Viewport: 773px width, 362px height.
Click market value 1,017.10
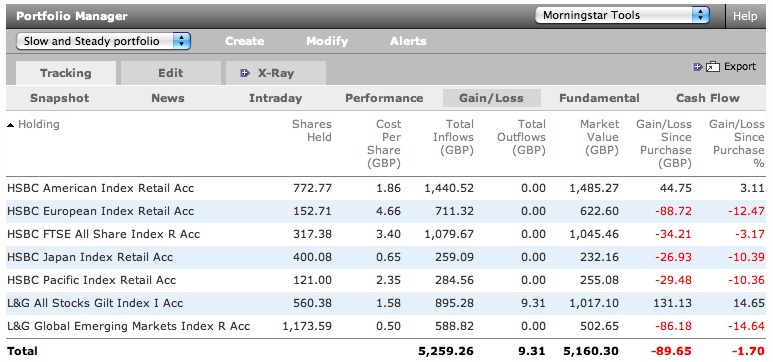click(x=594, y=303)
